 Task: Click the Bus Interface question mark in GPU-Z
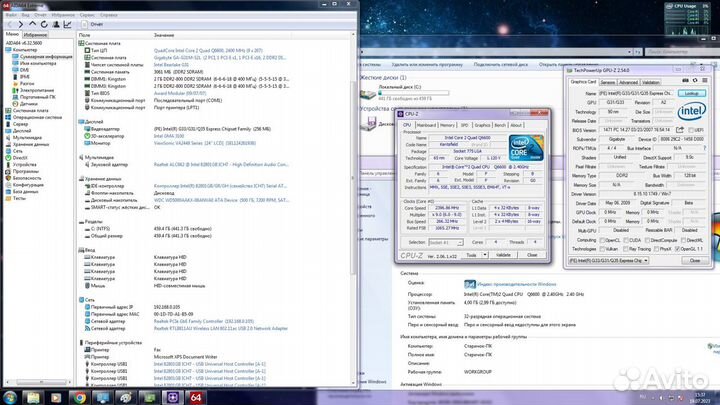pos(705,148)
